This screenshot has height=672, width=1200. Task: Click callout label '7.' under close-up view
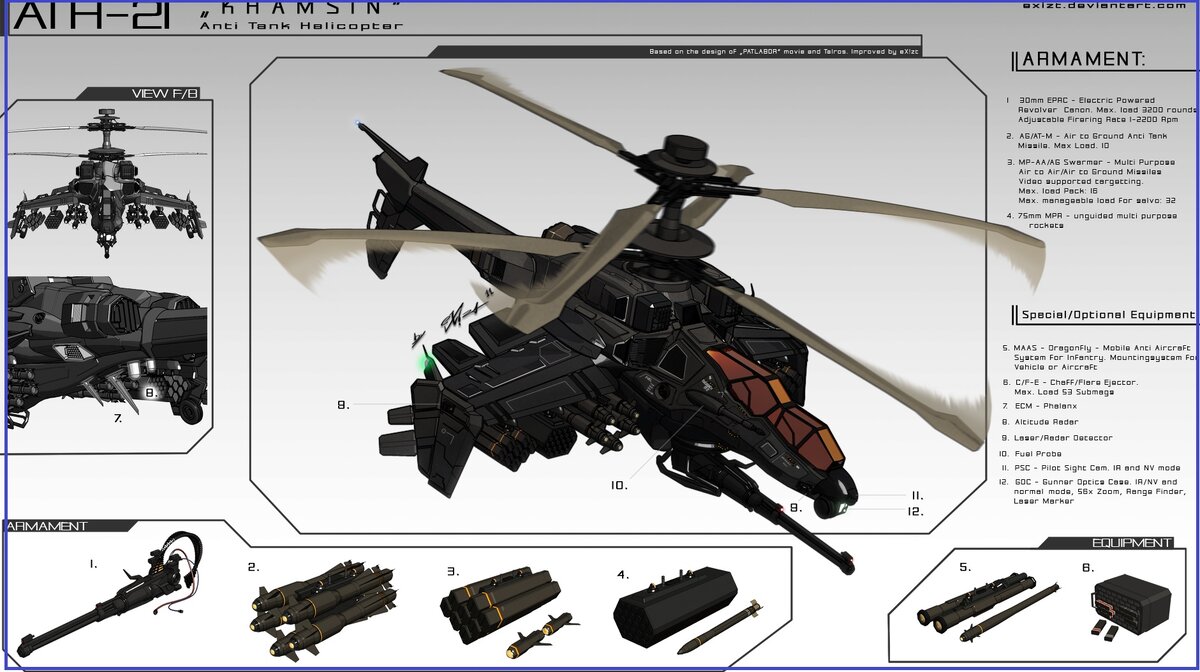pos(117,418)
